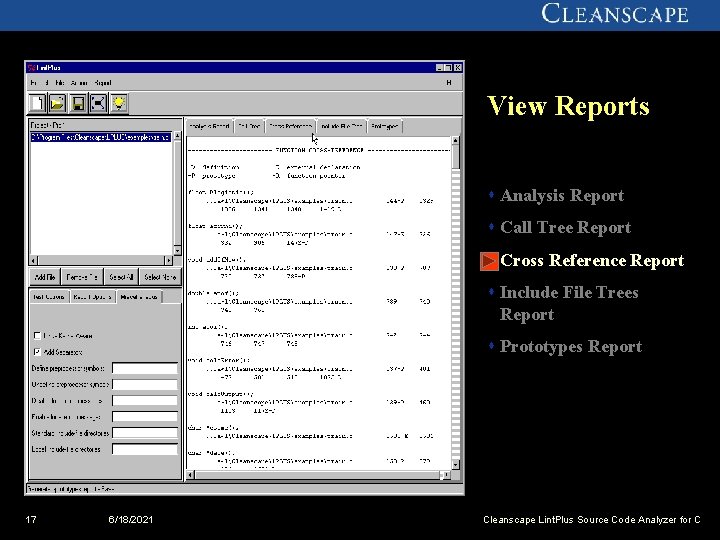This screenshot has height=540, width=720.
Task: Click the Standard include file directories field
Action: pos(145,433)
